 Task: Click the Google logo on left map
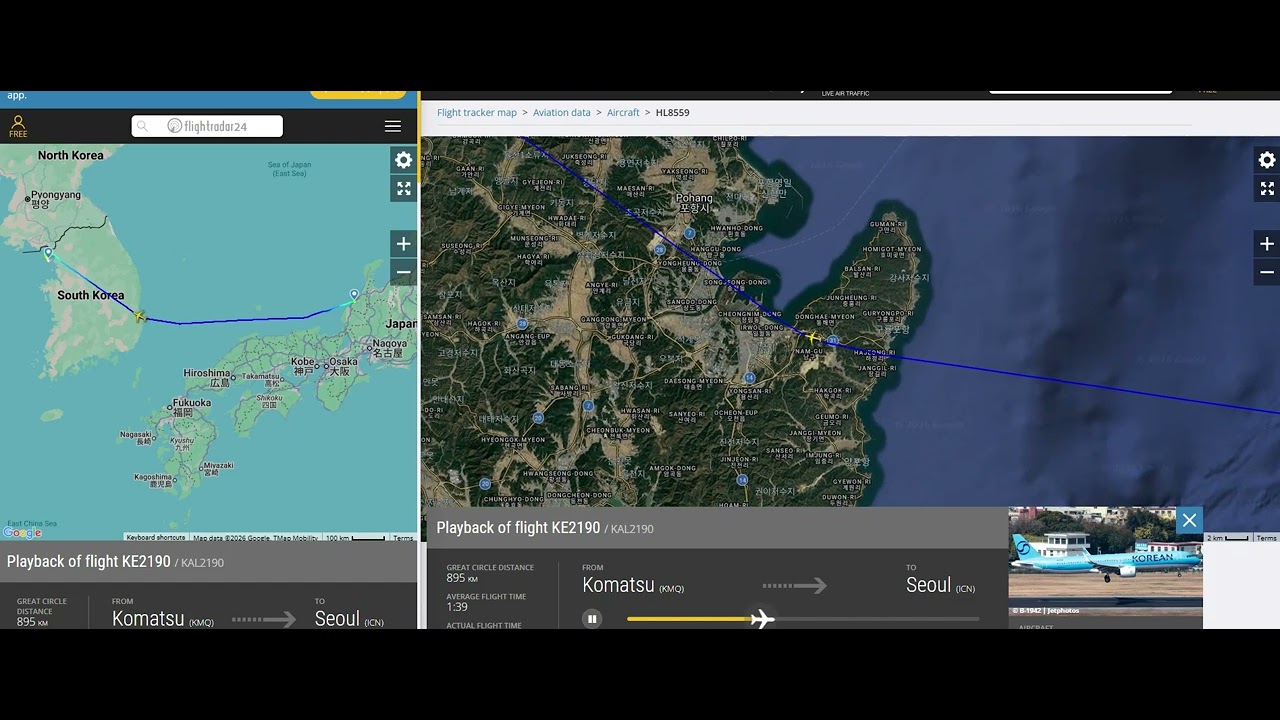pos(22,533)
